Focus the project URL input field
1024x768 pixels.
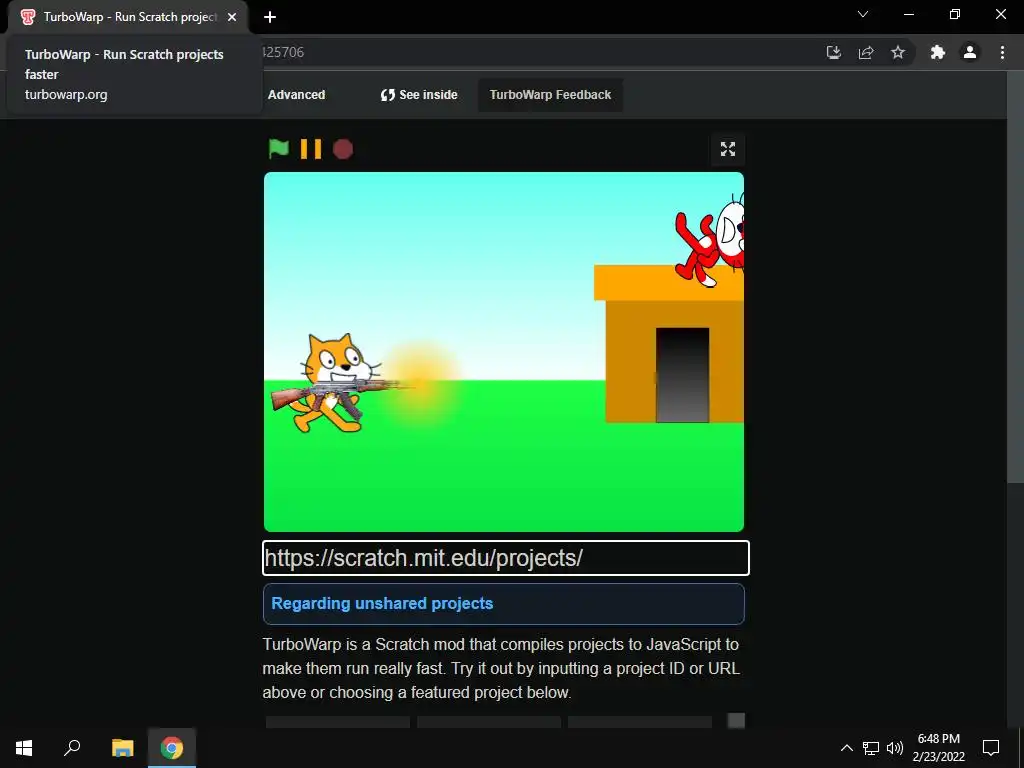505,558
